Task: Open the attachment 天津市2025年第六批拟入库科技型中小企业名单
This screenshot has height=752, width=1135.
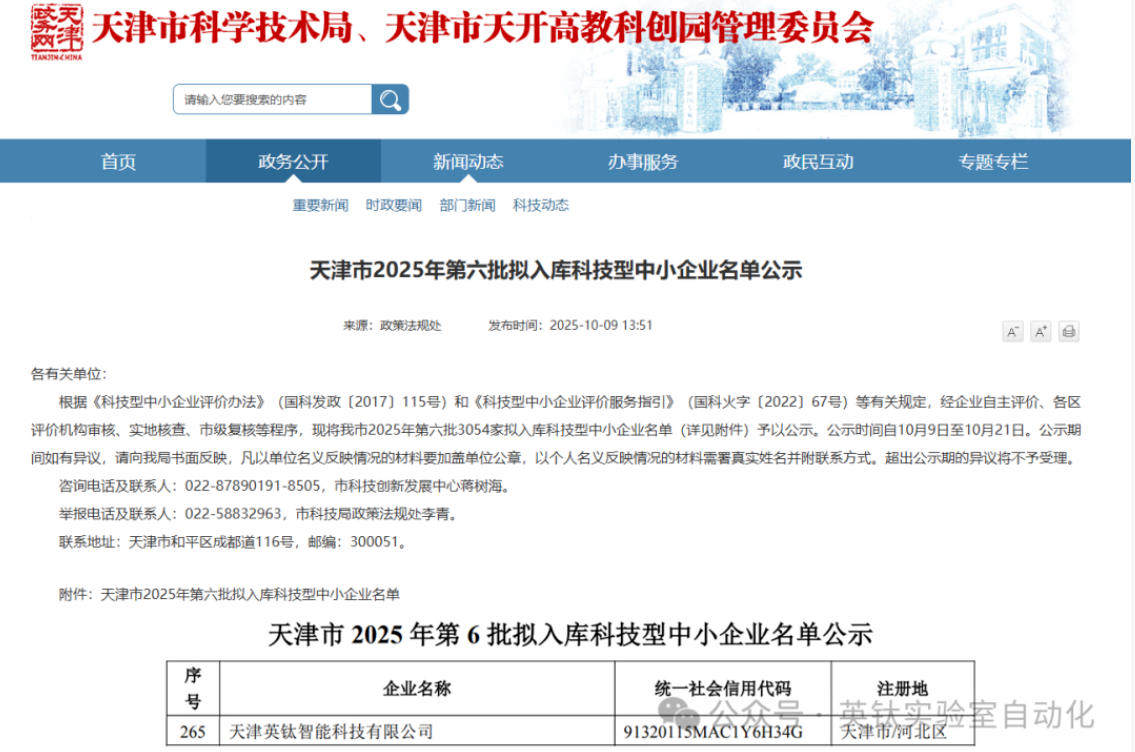Action: coord(250,594)
